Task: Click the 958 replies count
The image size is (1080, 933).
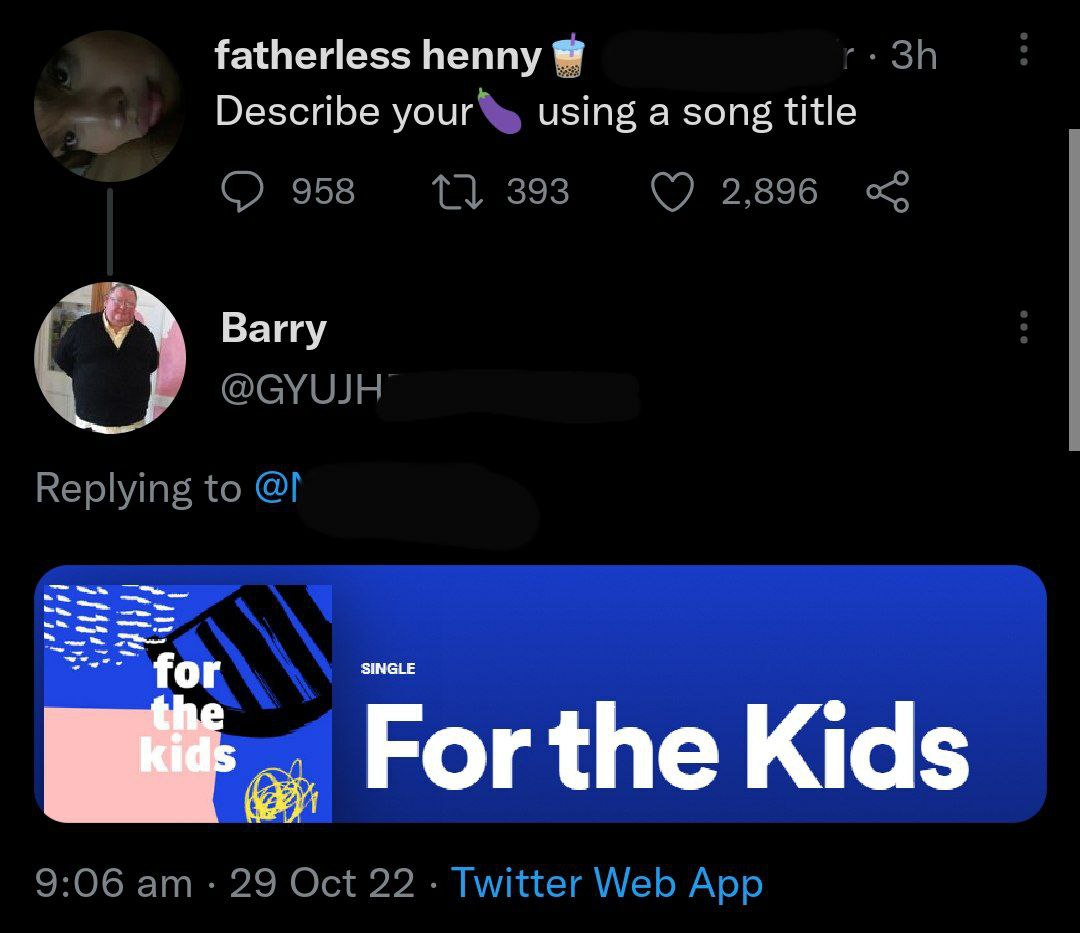Action: (324, 191)
